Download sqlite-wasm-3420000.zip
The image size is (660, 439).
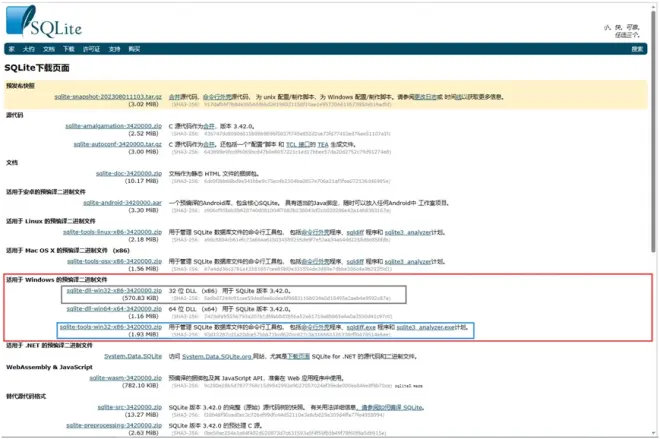125,378
